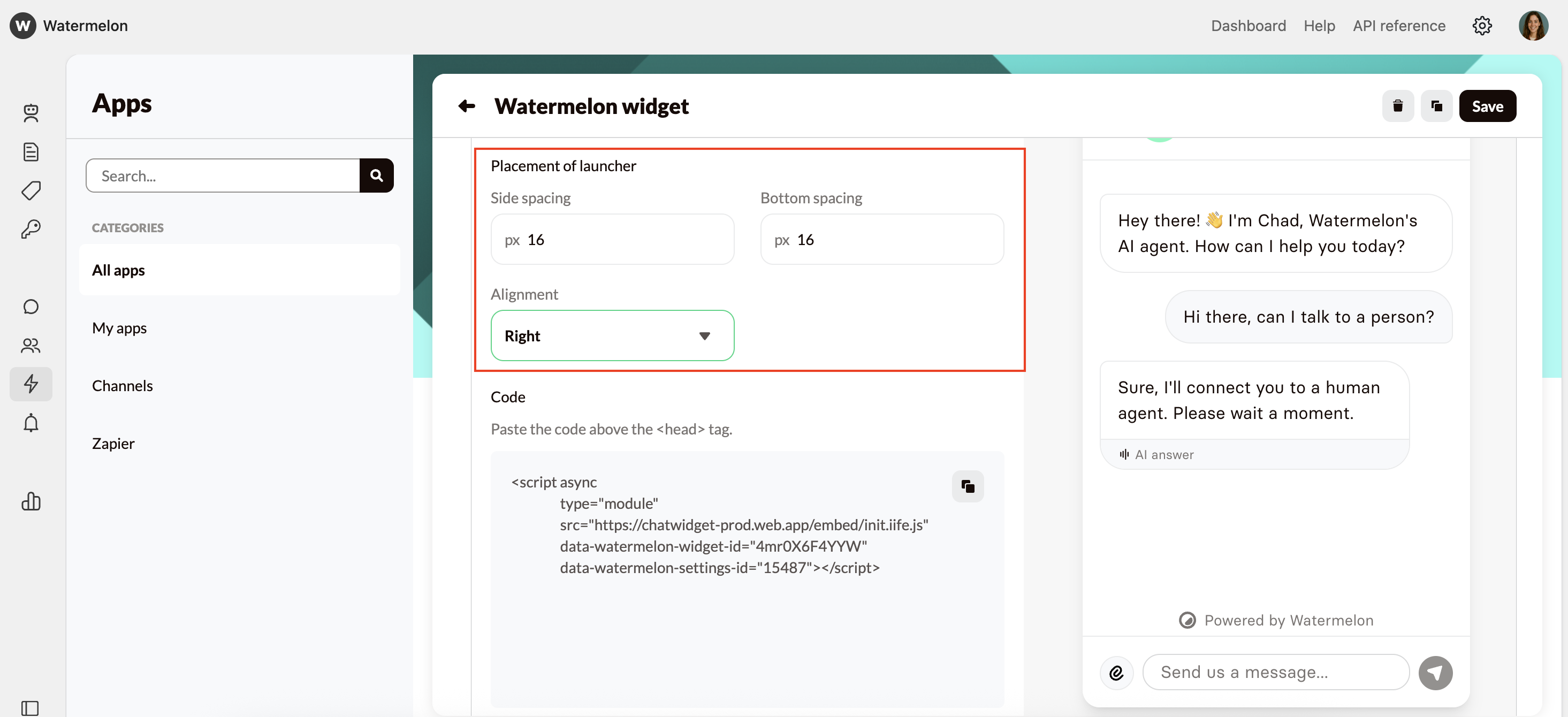The image size is (1568, 717).
Task: Select the documents icon in sidebar
Action: (x=31, y=151)
